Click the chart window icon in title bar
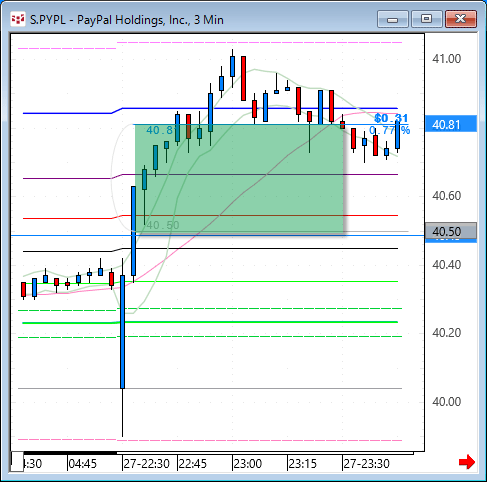The height and width of the screenshot is (482, 487). [x=18, y=19]
